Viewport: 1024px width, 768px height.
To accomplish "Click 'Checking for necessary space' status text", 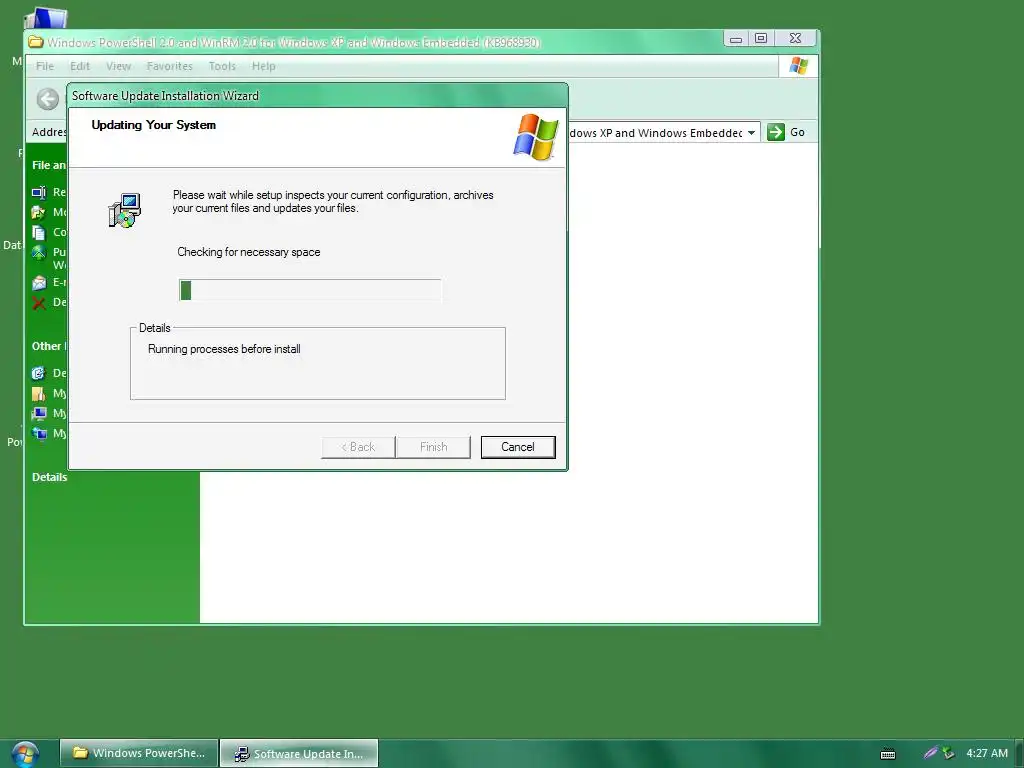I will [x=249, y=252].
